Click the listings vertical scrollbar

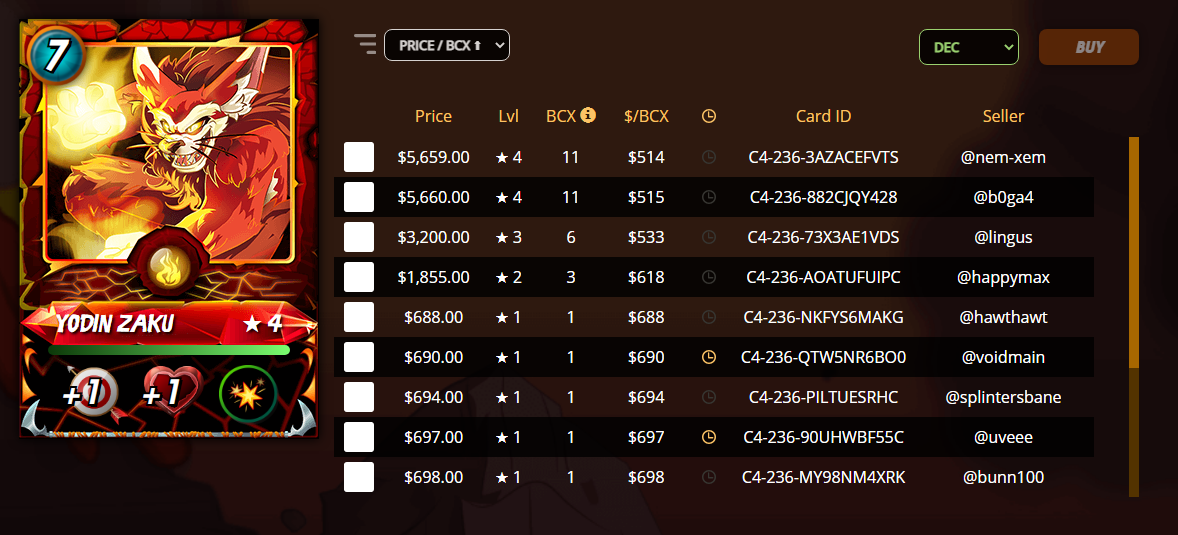point(1134,316)
